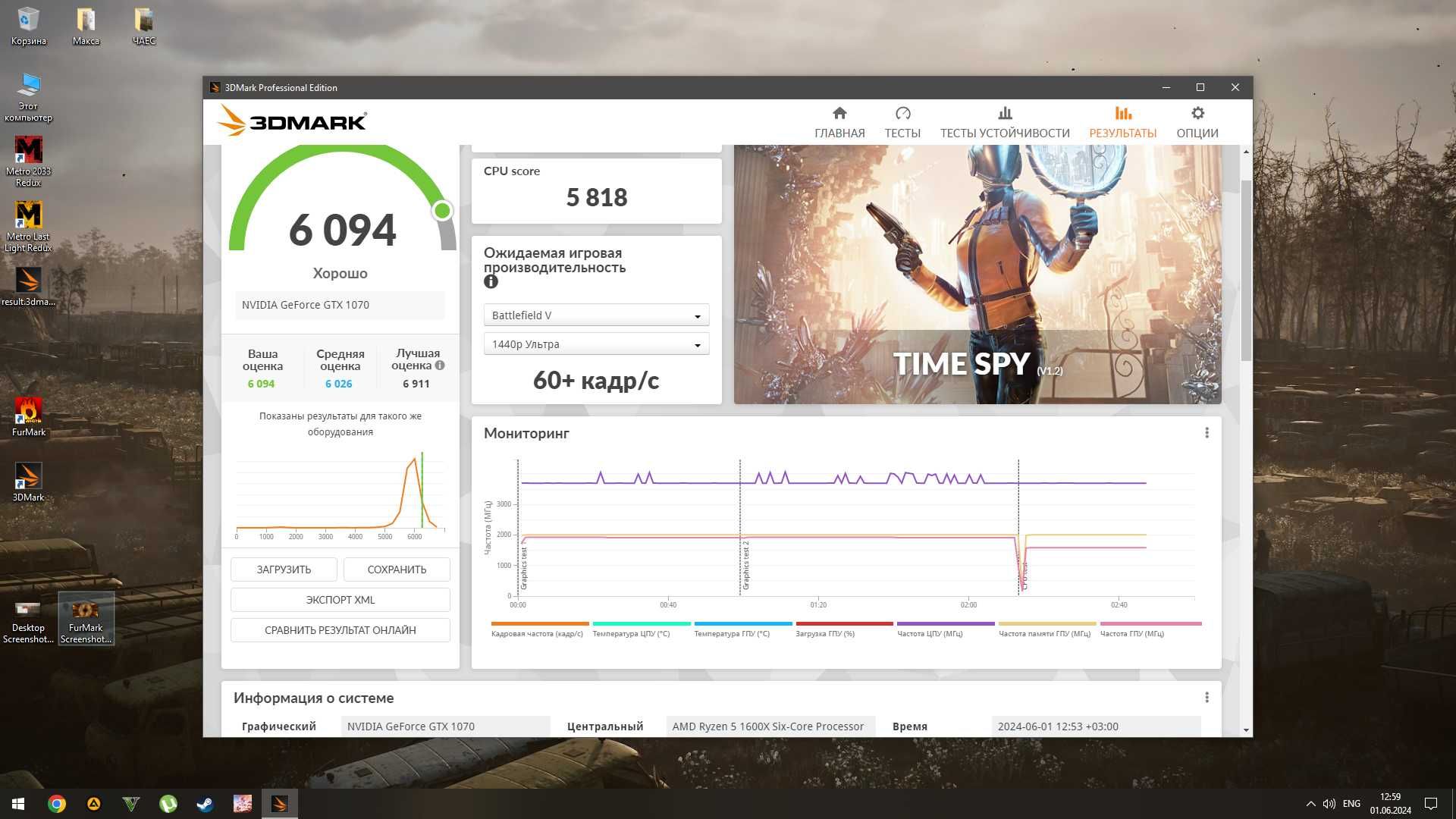The height and width of the screenshot is (819, 1456).
Task: Open the Мониторинг panel options menu
Action: point(1207,433)
